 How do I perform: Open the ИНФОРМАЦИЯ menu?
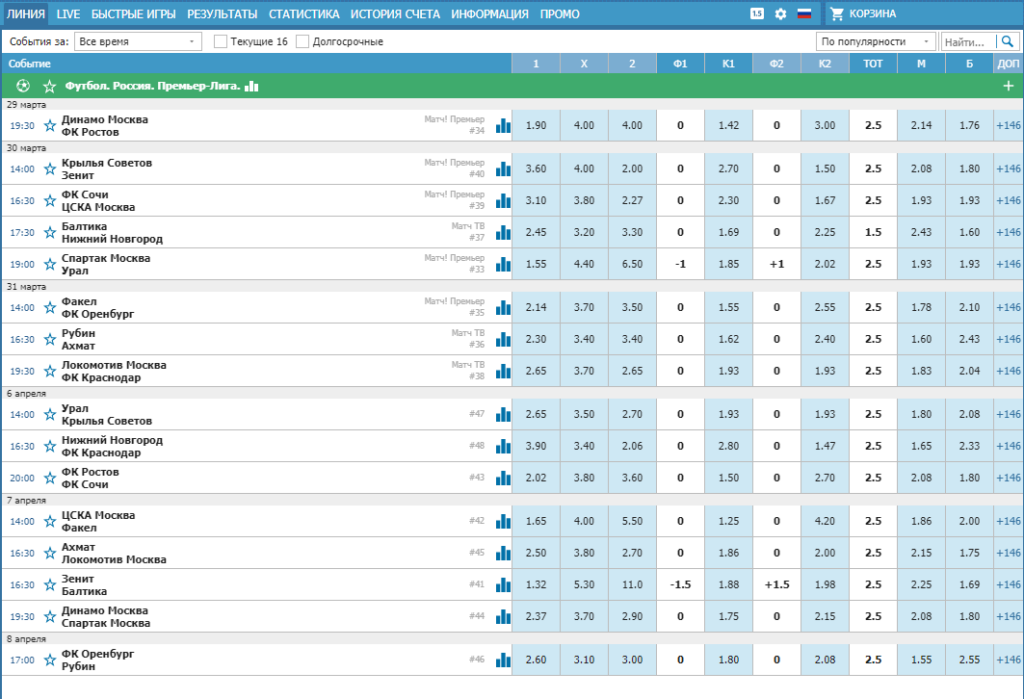pos(490,14)
